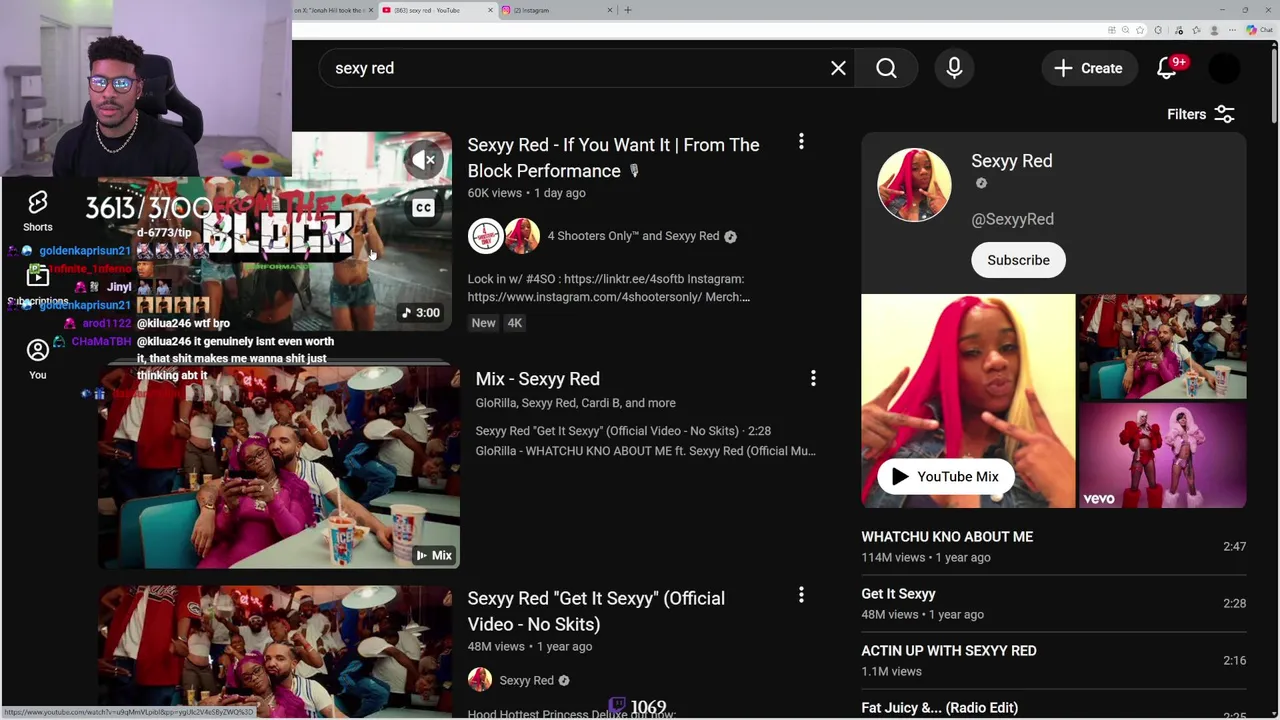Screen dimensions: 1280x720
Task: Click the verified badge next to 4 Shooters Only
Action: [x=730, y=237]
